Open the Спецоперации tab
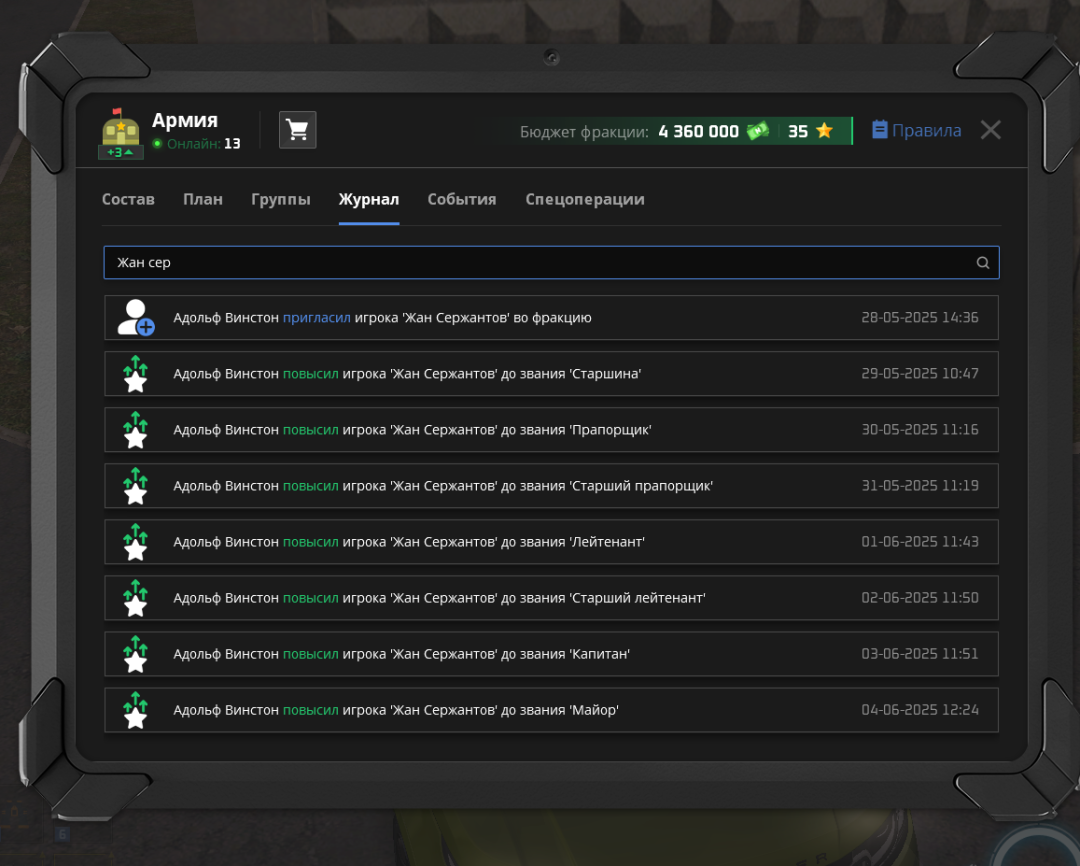This screenshot has height=866, width=1080. tap(585, 199)
